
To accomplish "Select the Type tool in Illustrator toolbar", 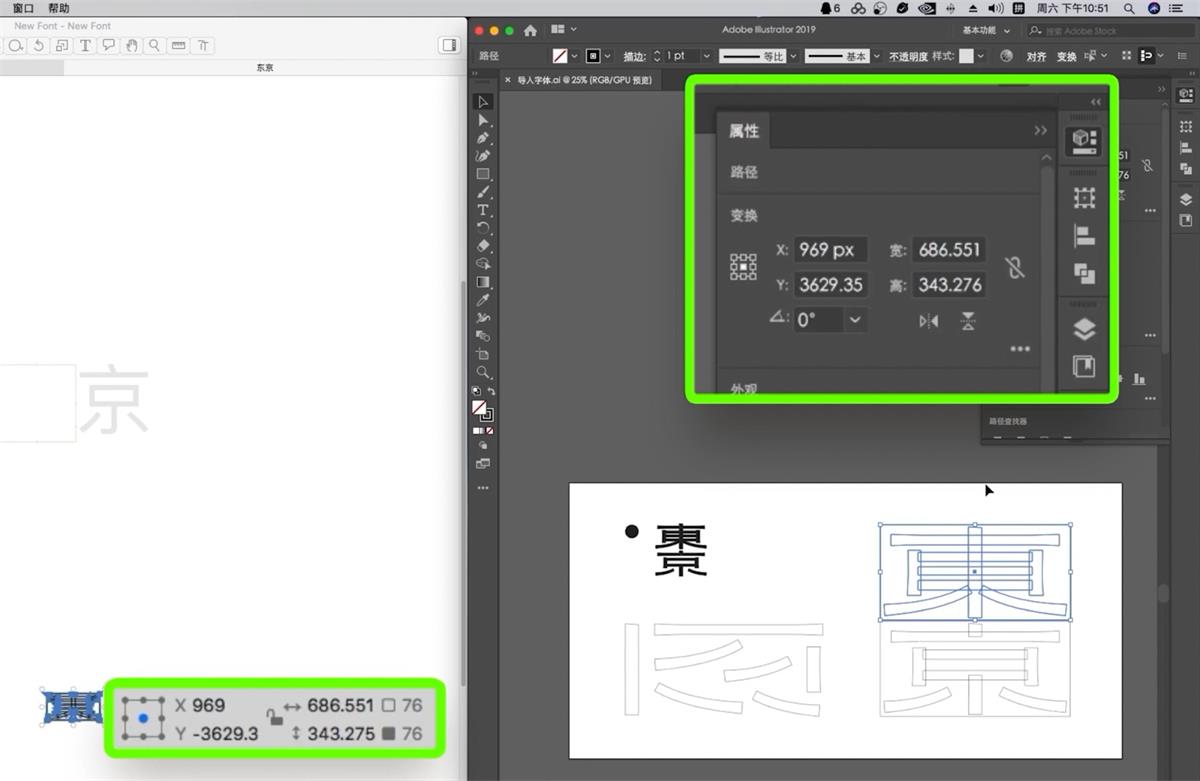I will [483, 210].
